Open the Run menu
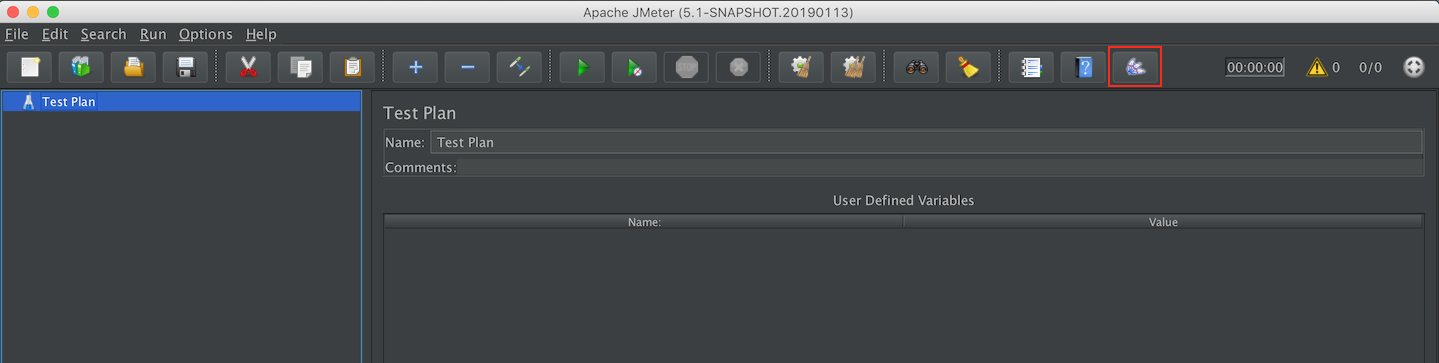The width and height of the screenshot is (1439, 363). (153, 34)
